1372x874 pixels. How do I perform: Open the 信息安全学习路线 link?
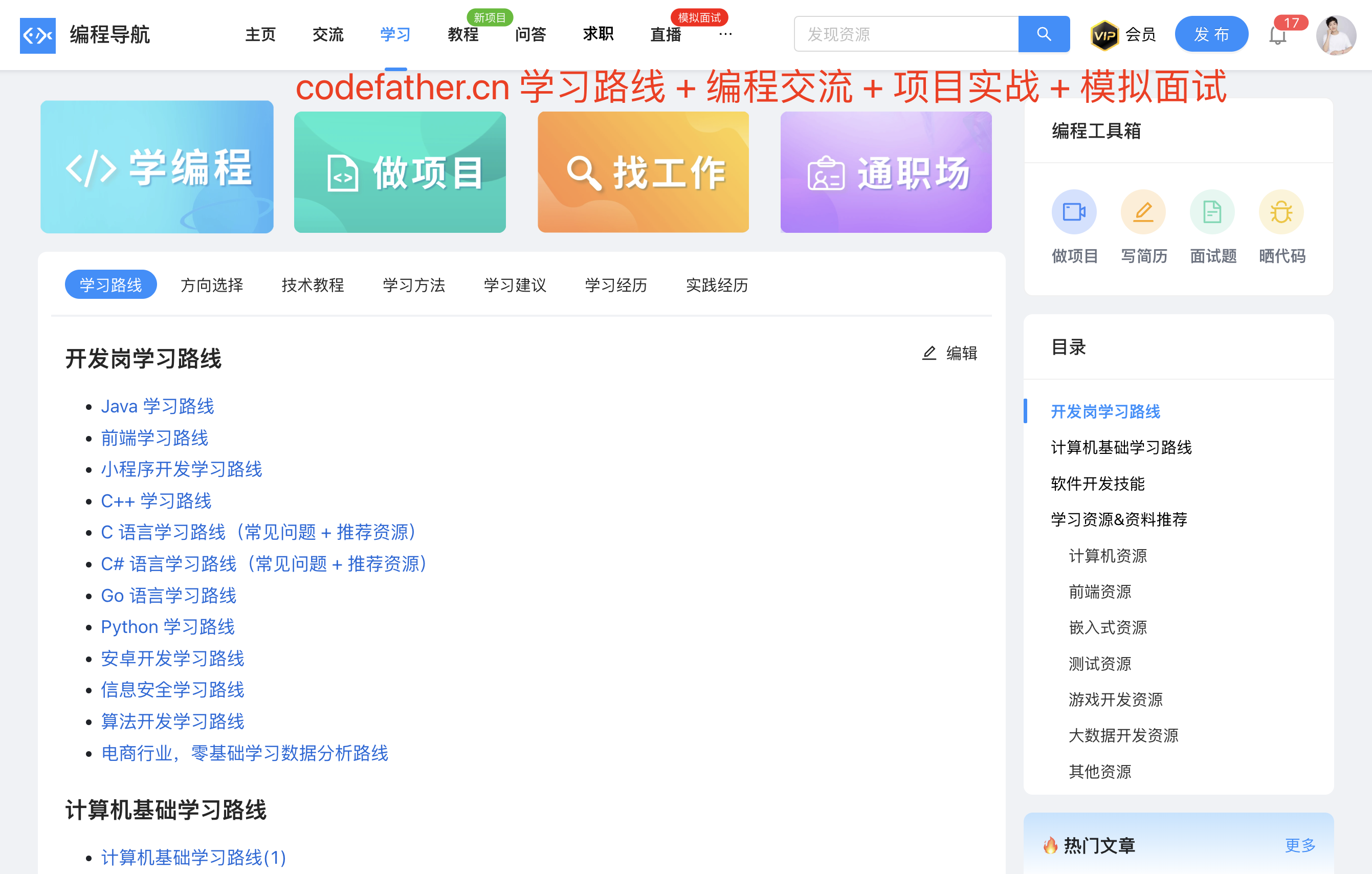172,689
